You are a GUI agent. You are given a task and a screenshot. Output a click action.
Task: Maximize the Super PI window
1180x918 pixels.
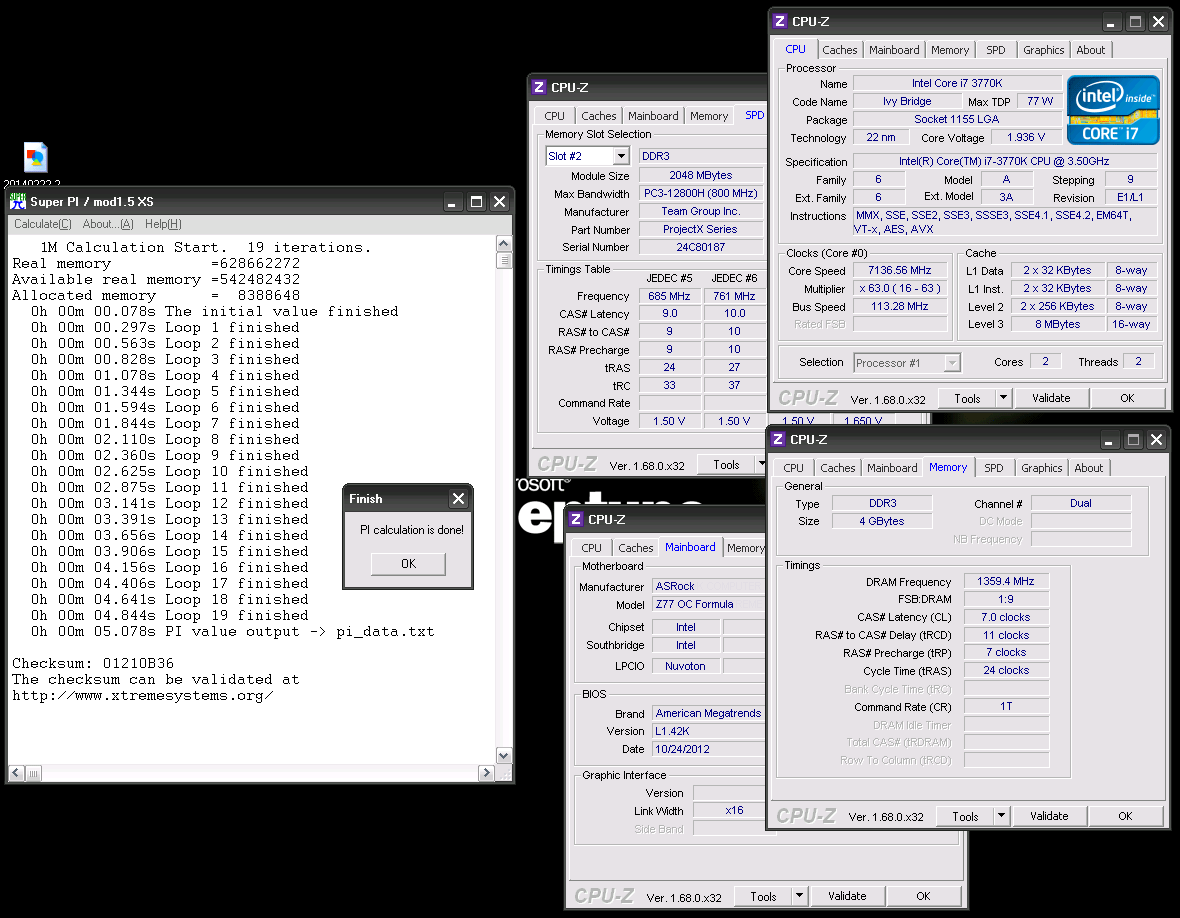[476, 202]
